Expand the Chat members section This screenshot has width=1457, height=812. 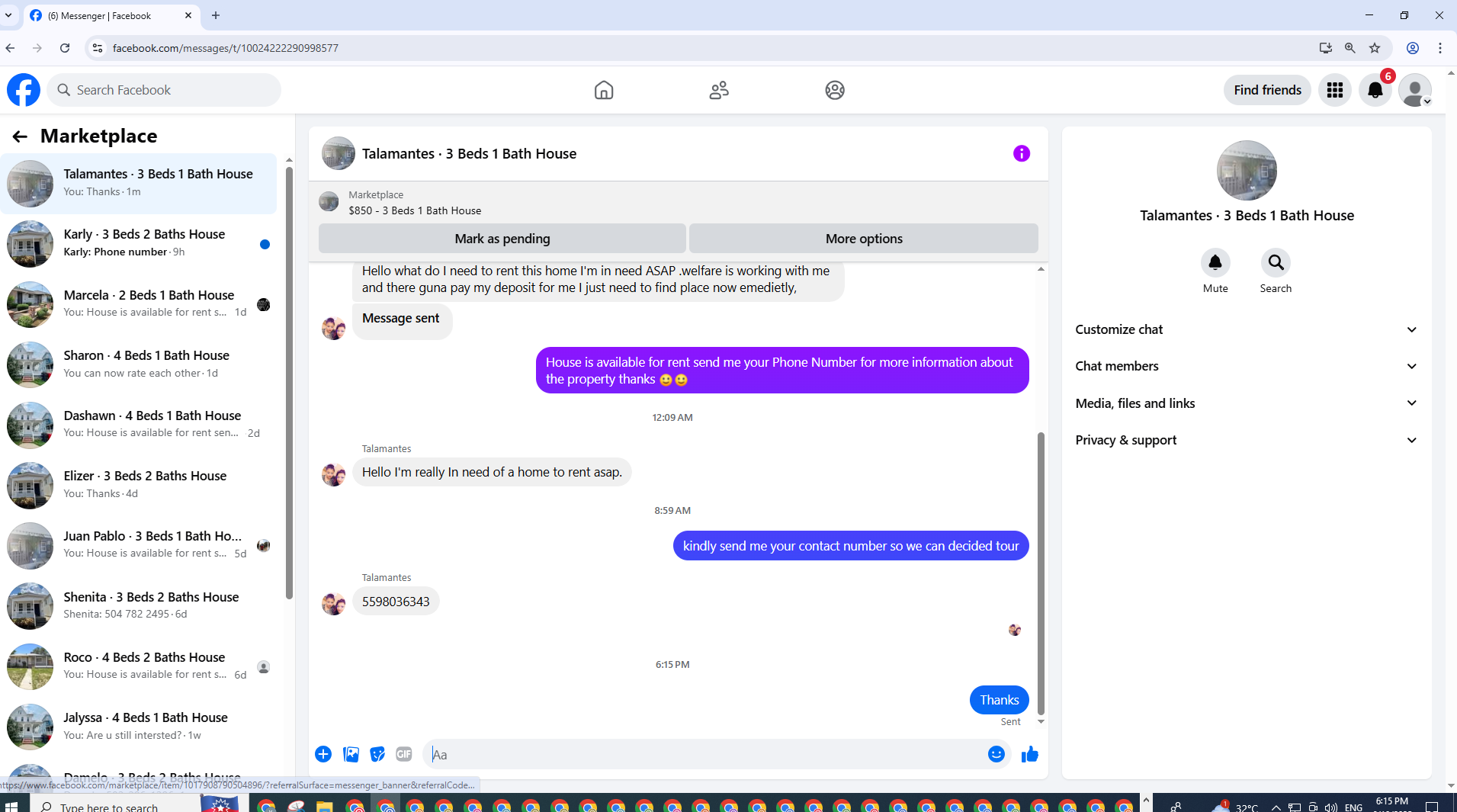pos(1247,366)
